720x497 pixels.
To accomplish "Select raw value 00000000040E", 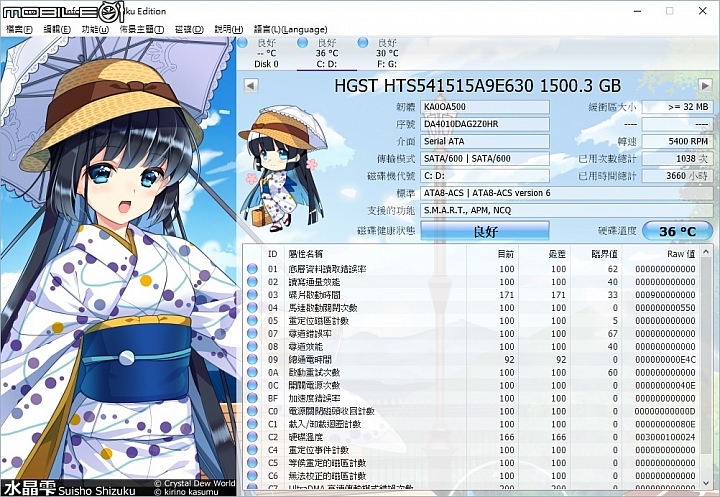I will point(665,385).
